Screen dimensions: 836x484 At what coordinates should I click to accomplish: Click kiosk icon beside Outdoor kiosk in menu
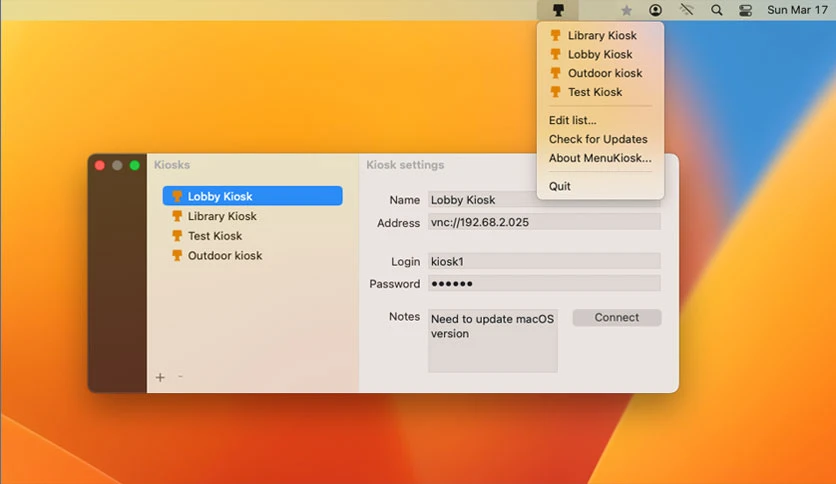(556, 73)
